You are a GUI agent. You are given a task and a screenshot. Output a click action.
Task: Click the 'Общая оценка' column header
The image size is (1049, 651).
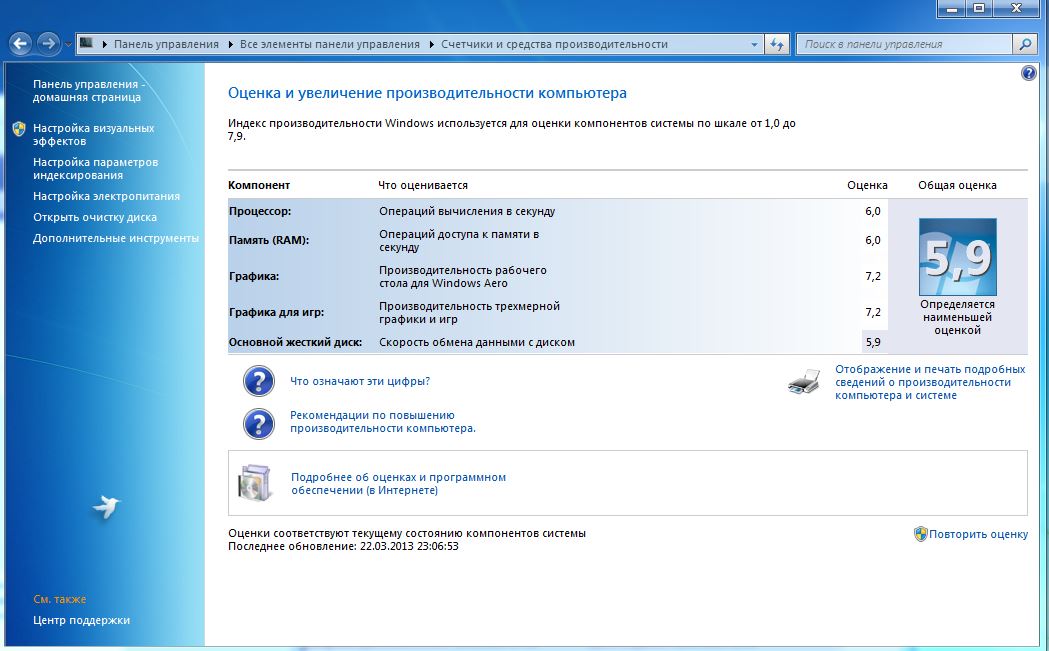(x=957, y=185)
